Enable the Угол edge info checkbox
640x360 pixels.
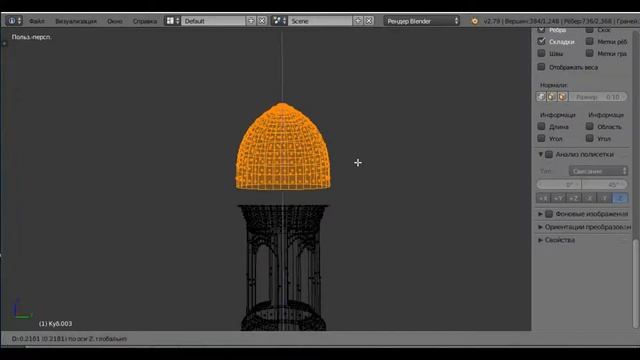[x=542, y=138]
